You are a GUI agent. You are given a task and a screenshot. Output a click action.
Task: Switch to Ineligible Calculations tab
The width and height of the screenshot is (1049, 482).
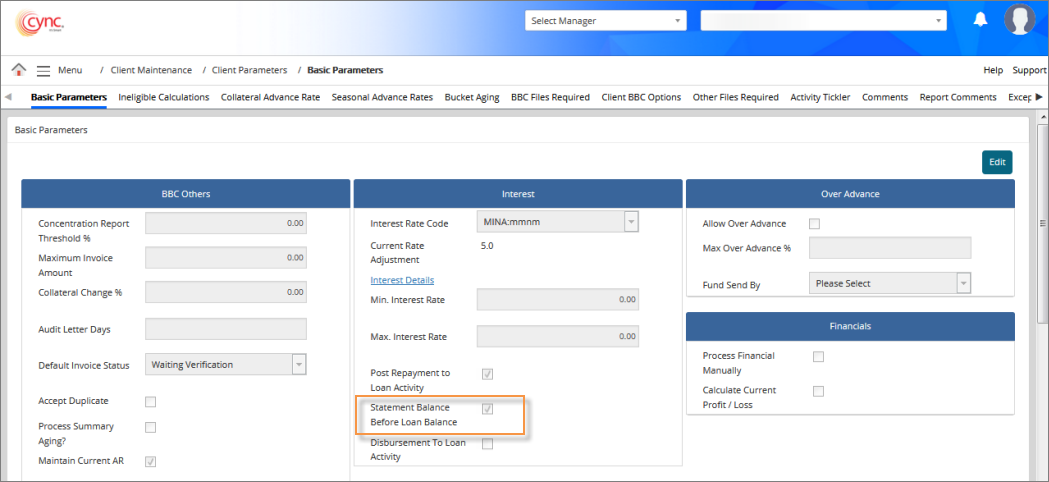(x=163, y=97)
